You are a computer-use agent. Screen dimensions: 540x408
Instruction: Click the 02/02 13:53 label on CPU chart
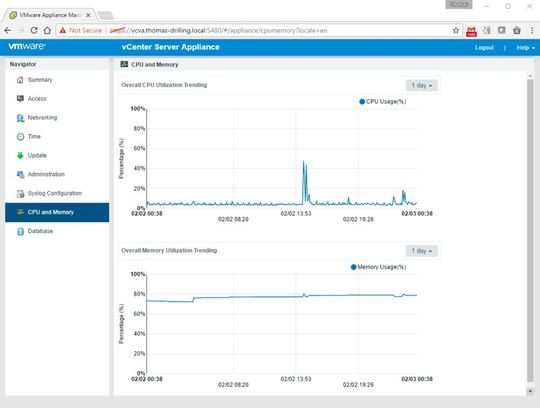click(x=296, y=213)
